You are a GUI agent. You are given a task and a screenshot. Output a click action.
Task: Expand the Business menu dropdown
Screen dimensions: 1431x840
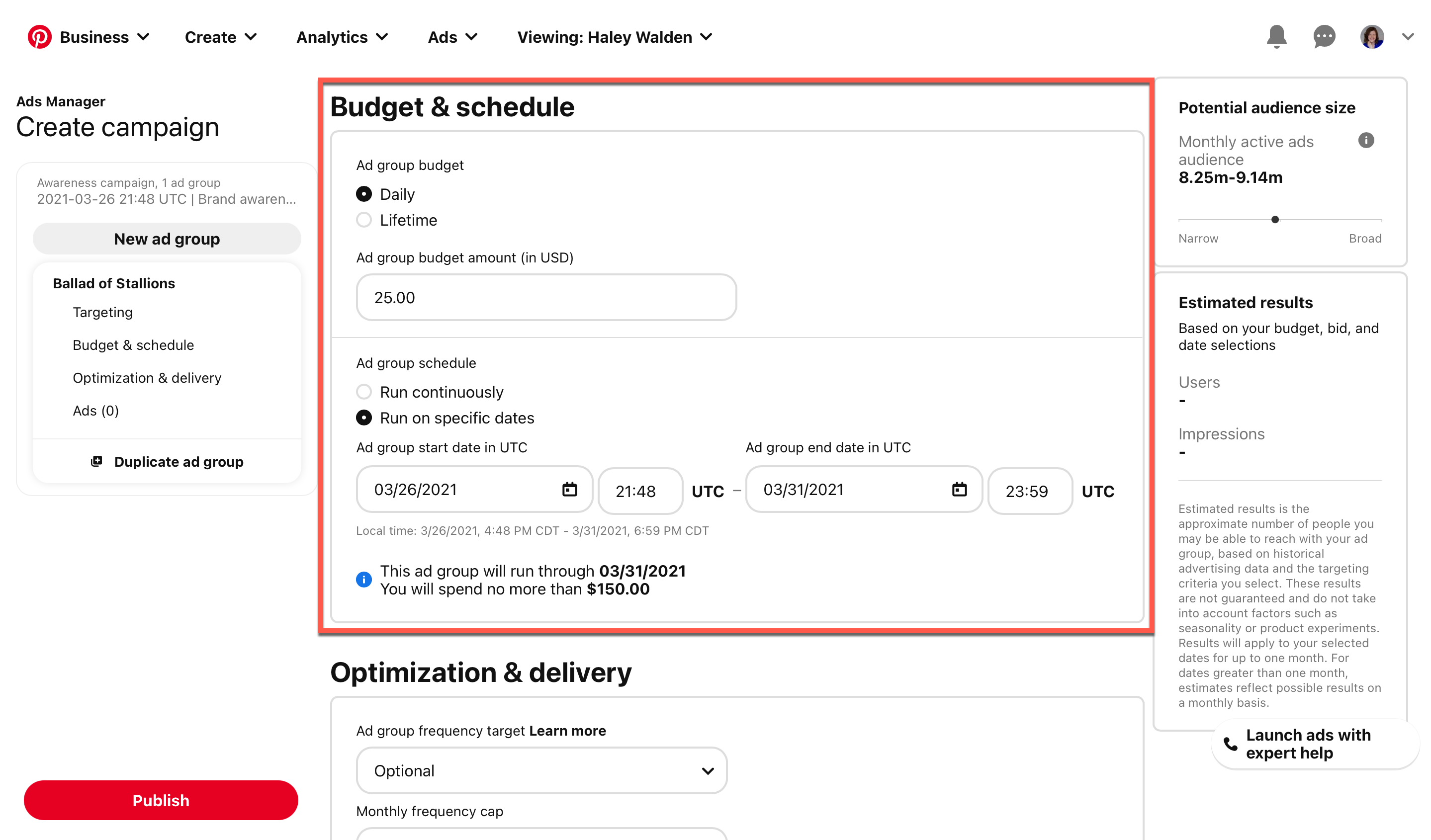point(104,37)
